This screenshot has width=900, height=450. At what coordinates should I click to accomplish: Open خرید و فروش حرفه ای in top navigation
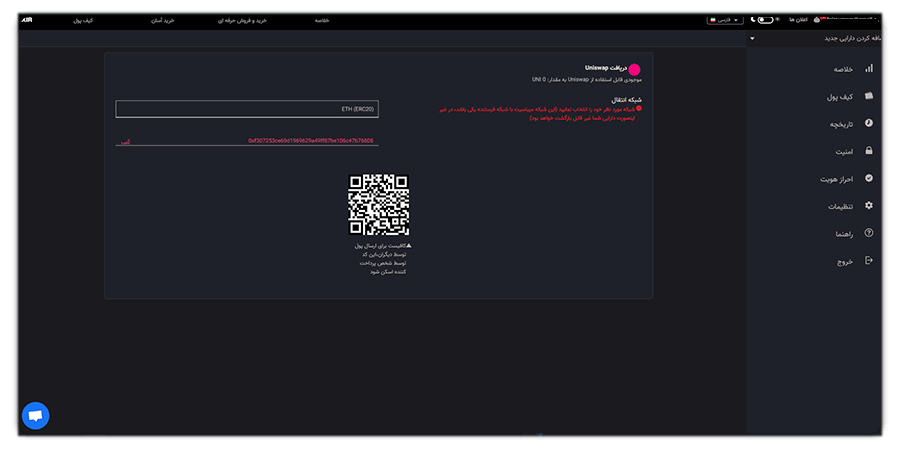(x=242, y=20)
